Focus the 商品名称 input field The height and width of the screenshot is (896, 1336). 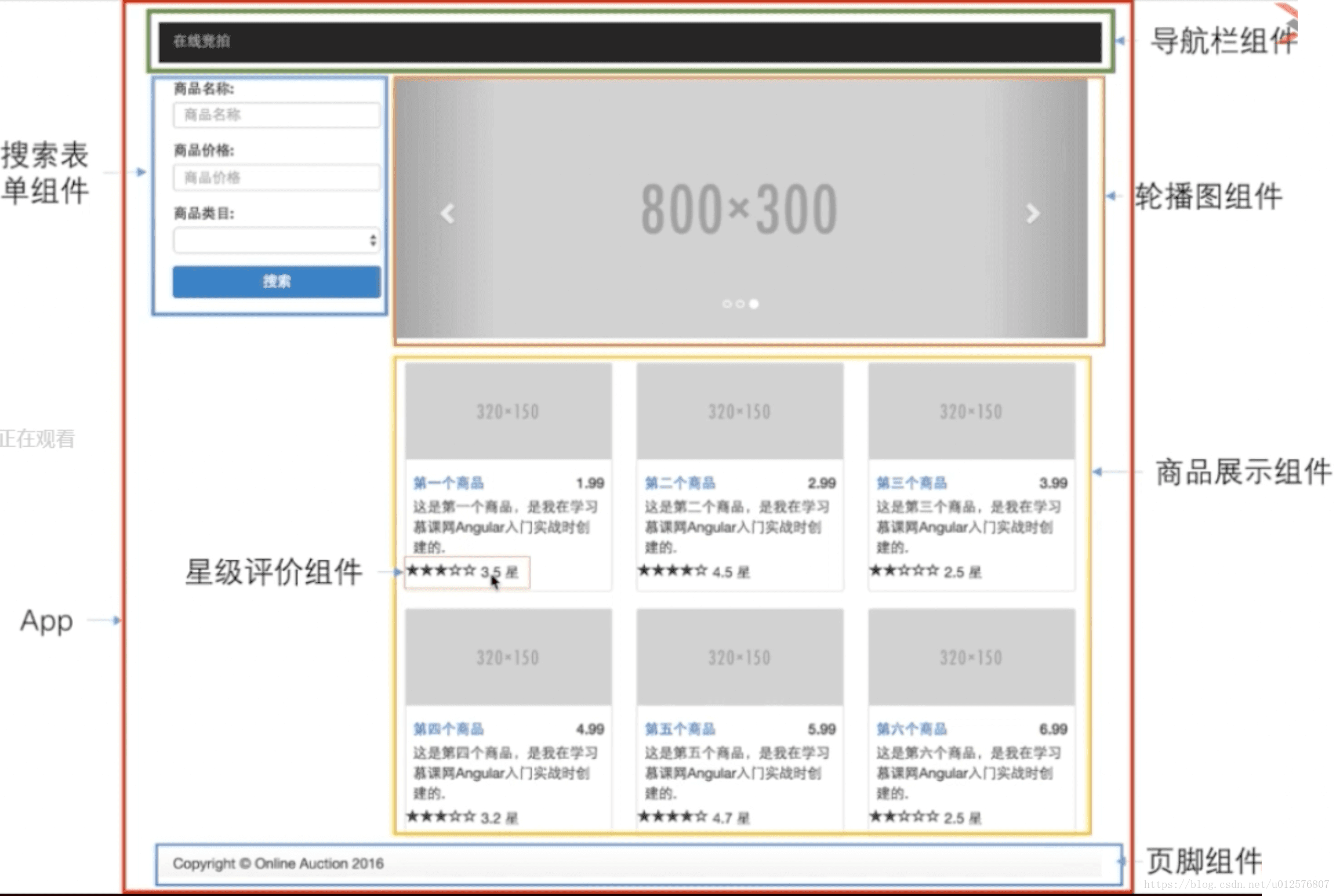click(277, 115)
